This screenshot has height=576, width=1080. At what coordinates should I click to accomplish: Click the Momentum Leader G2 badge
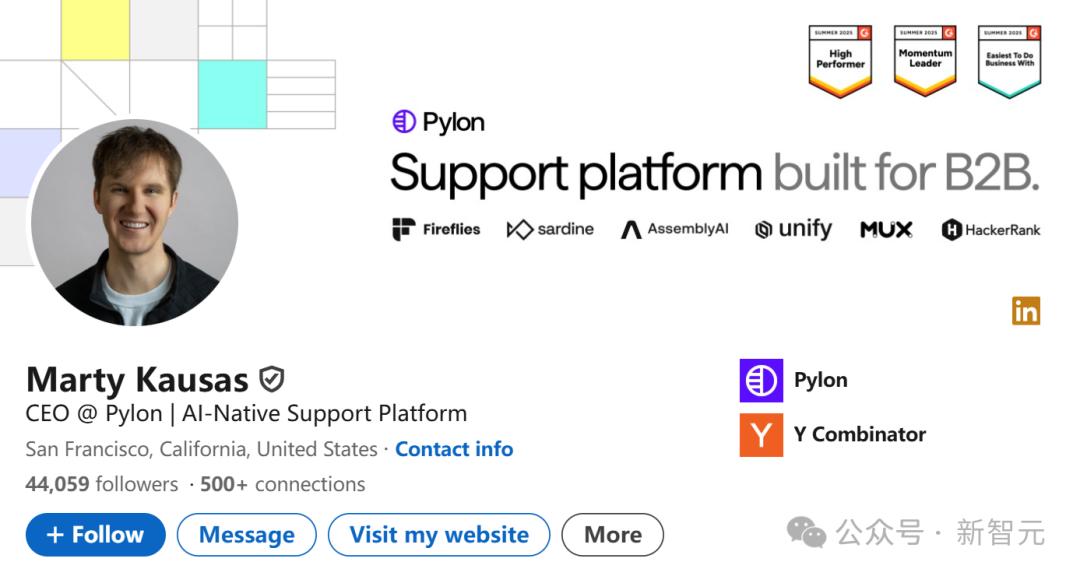click(925, 61)
